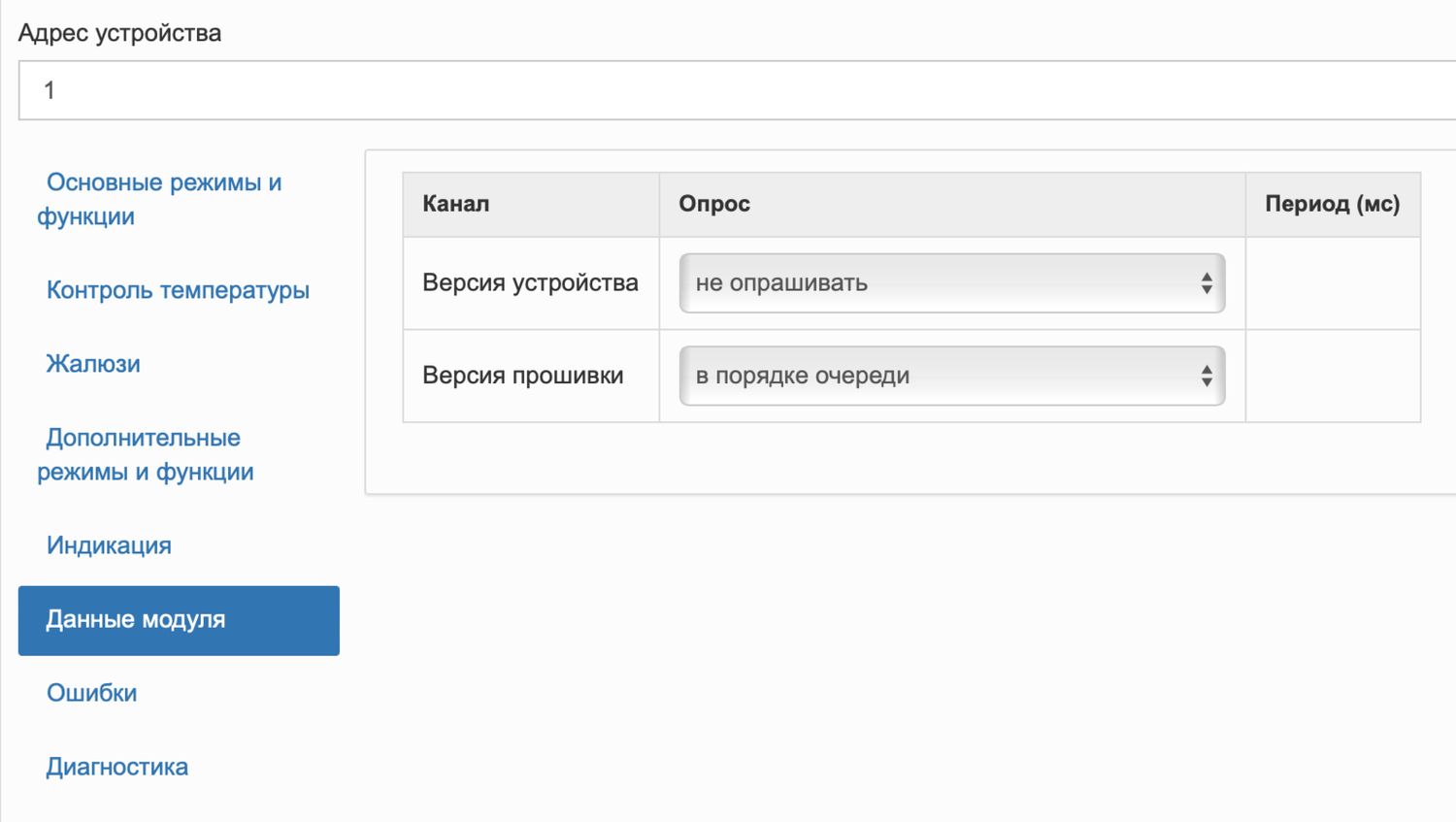Go to the 'Индикация' tab

[x=109, y=545]
